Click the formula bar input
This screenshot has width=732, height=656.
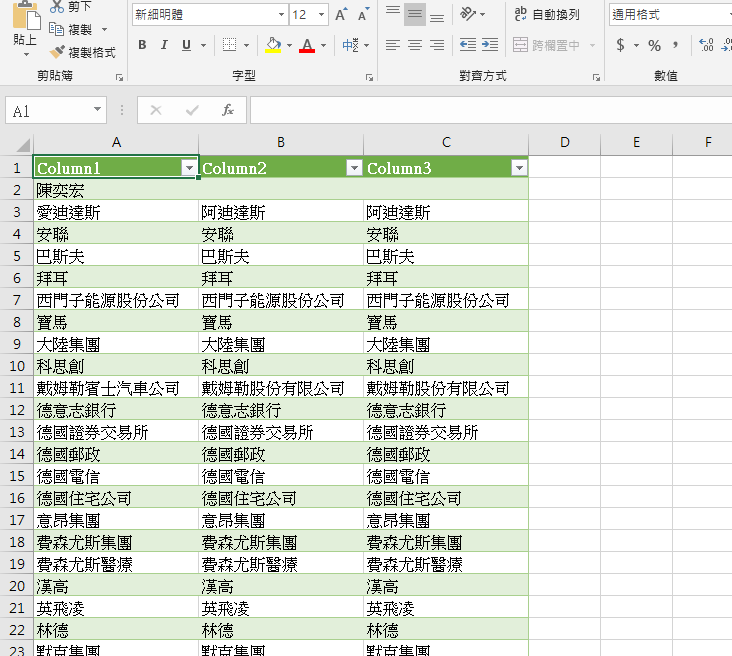click(x=491, y=111)
